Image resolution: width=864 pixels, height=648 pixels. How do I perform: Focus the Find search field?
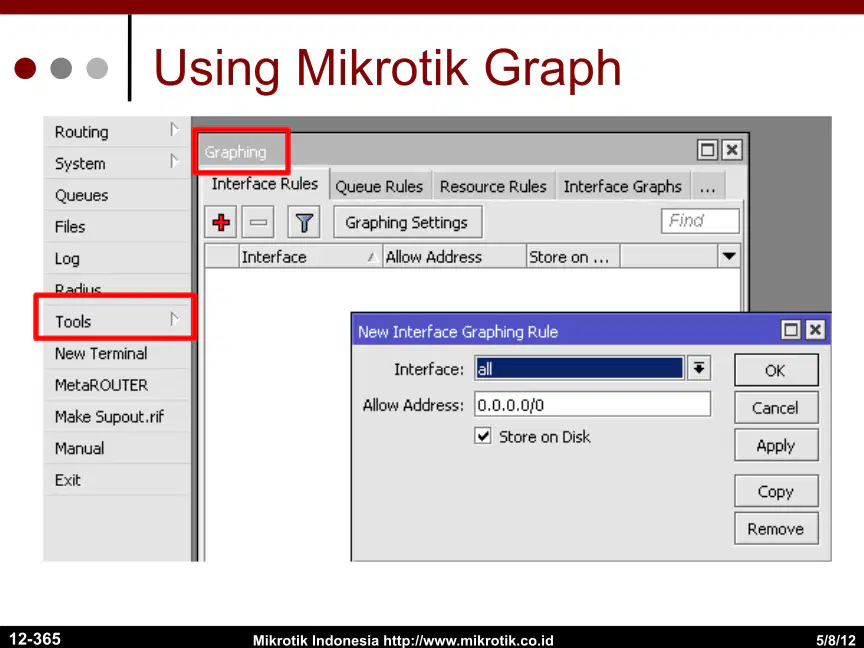(700, 221)
